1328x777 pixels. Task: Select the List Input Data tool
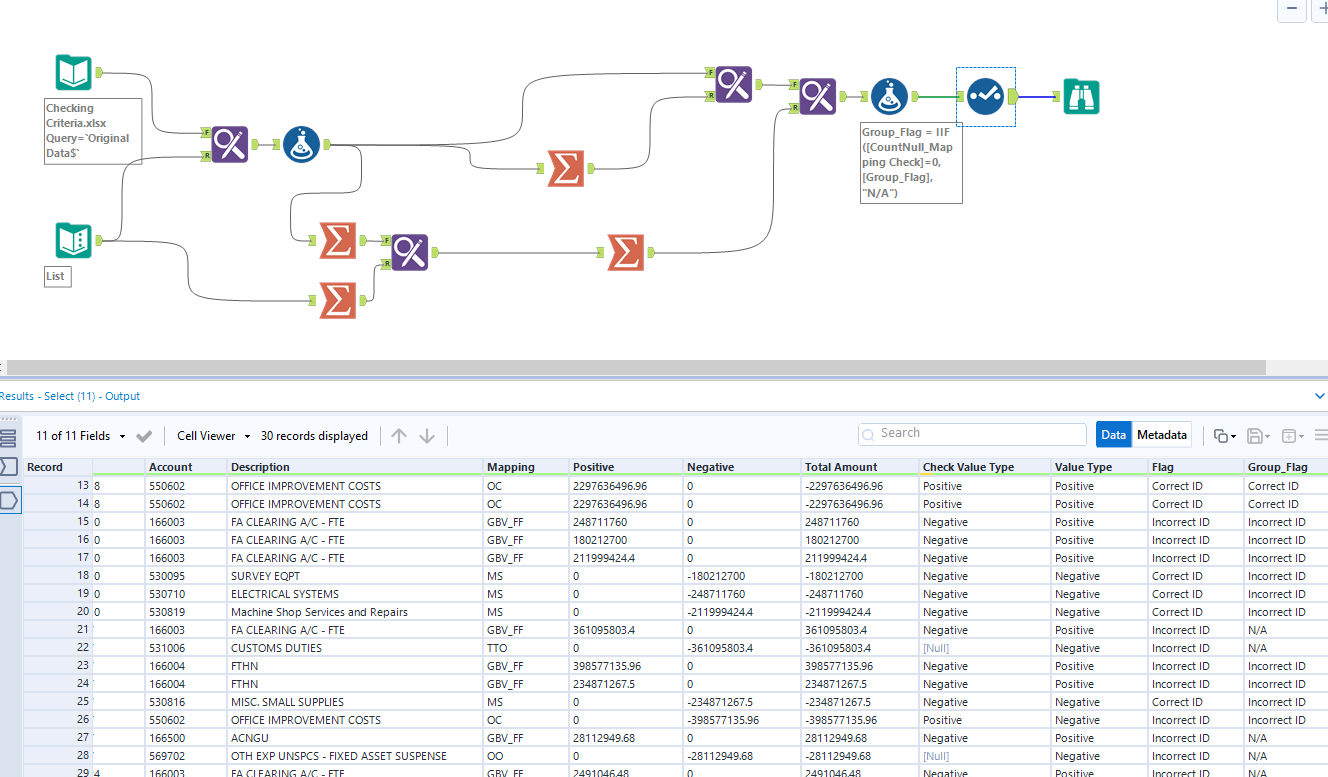coord(74,240)
